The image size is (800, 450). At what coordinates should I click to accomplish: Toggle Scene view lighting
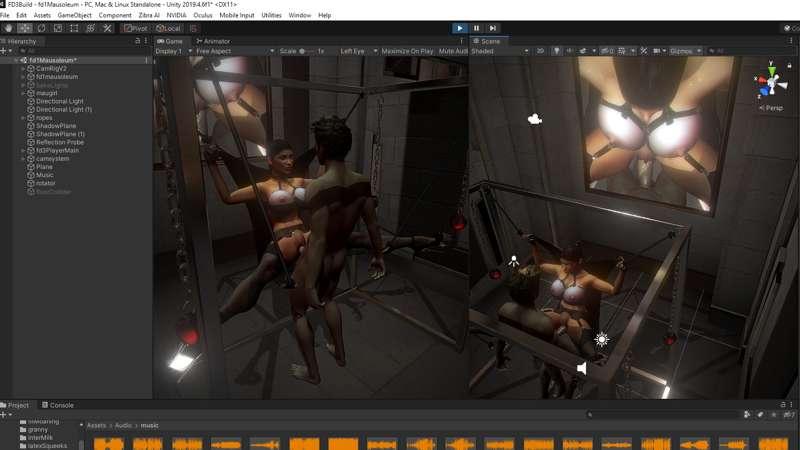pos(557,51)
